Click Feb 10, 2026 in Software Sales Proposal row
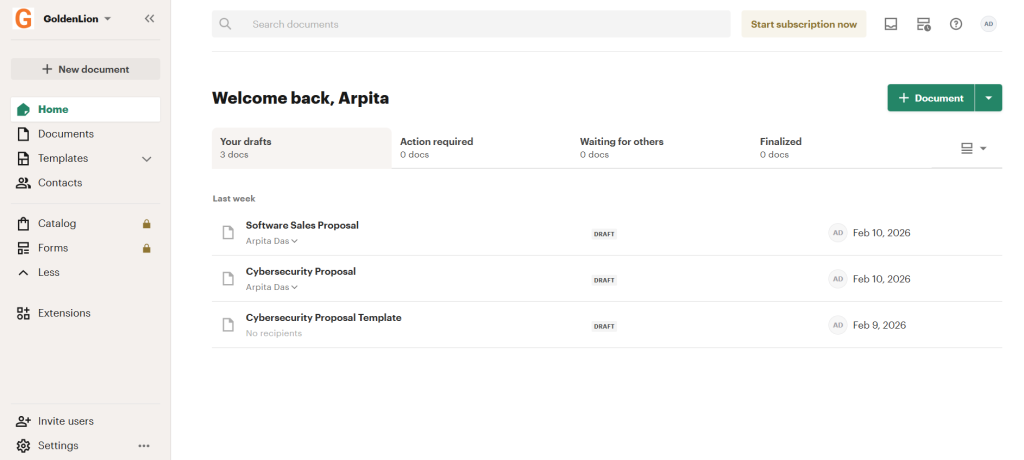The height and width of the screenshot is (460, 1024). 882,233
